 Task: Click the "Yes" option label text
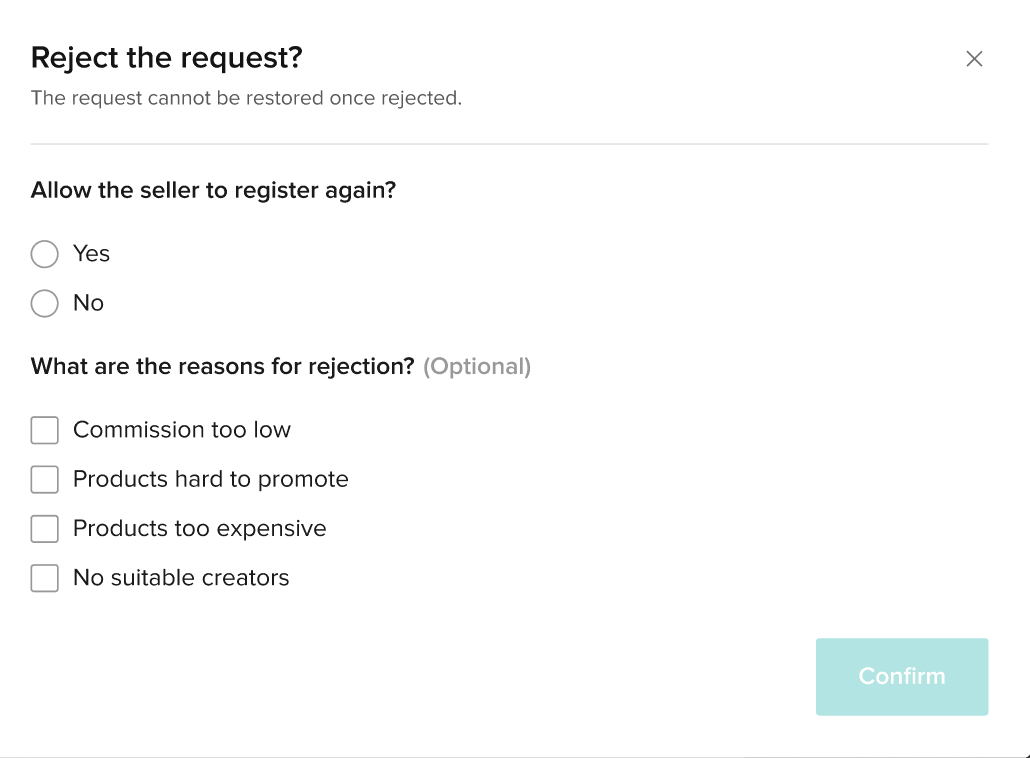(91, 254)
